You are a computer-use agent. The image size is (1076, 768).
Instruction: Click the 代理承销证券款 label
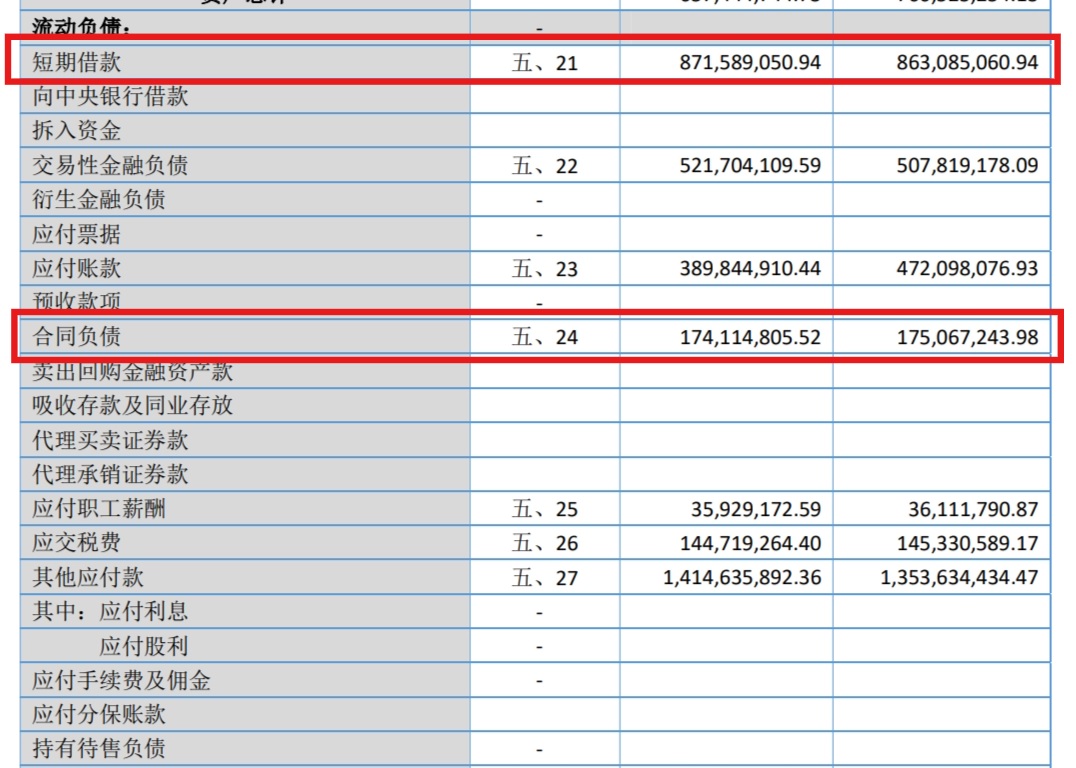(x=110, y=474)
